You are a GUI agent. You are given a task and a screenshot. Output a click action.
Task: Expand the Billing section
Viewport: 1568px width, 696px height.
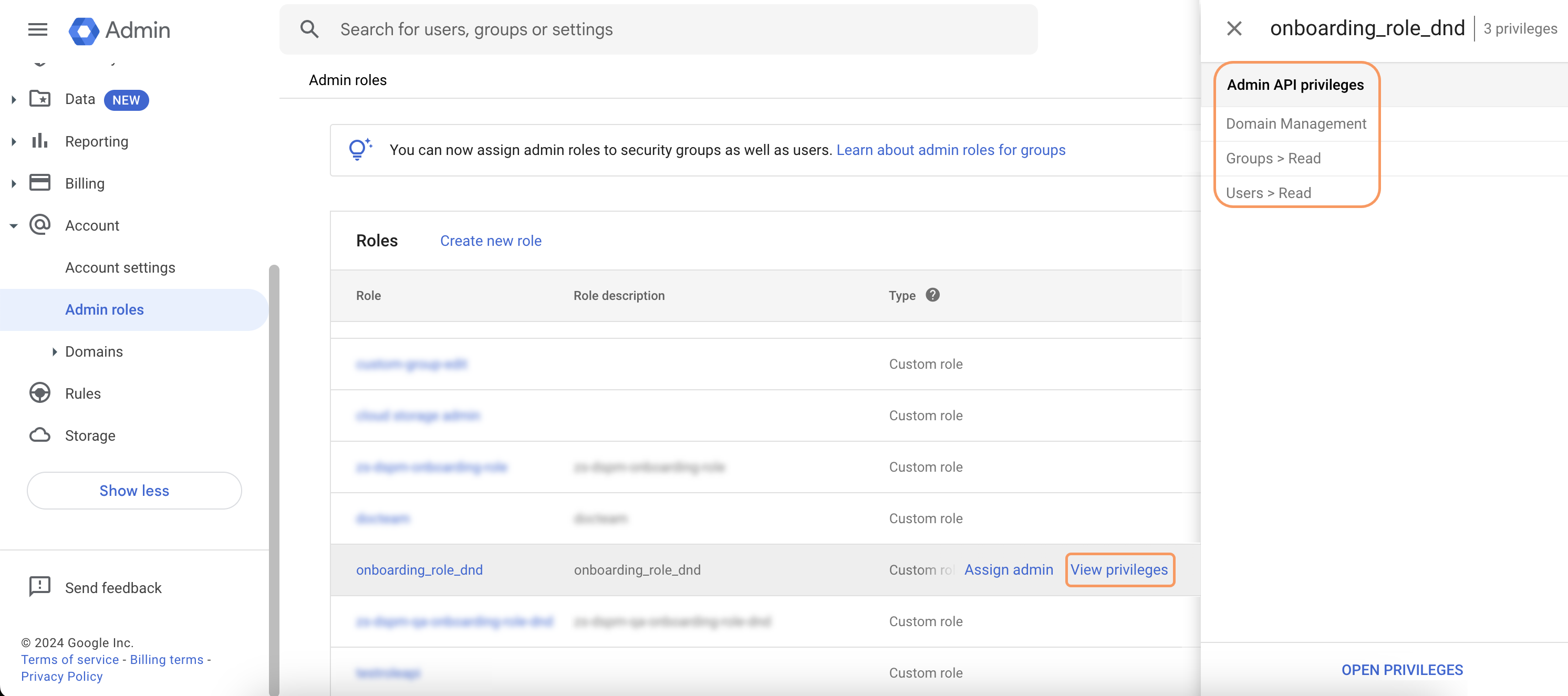coord(14,182)
